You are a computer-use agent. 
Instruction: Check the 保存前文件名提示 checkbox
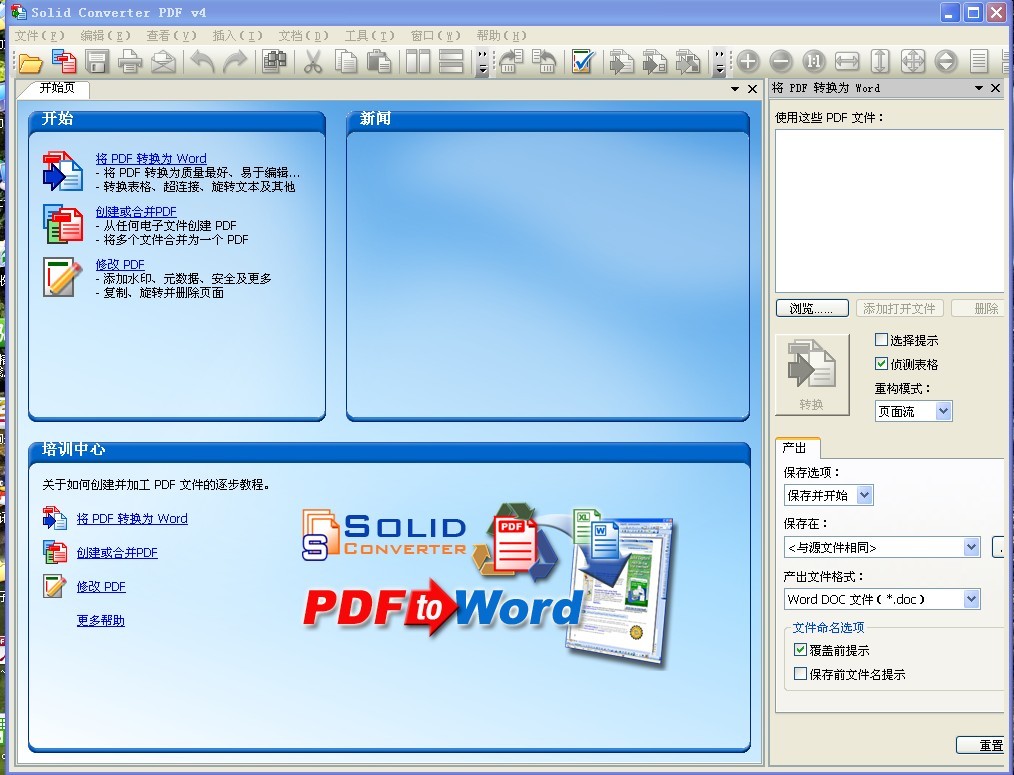coord(800,673)
